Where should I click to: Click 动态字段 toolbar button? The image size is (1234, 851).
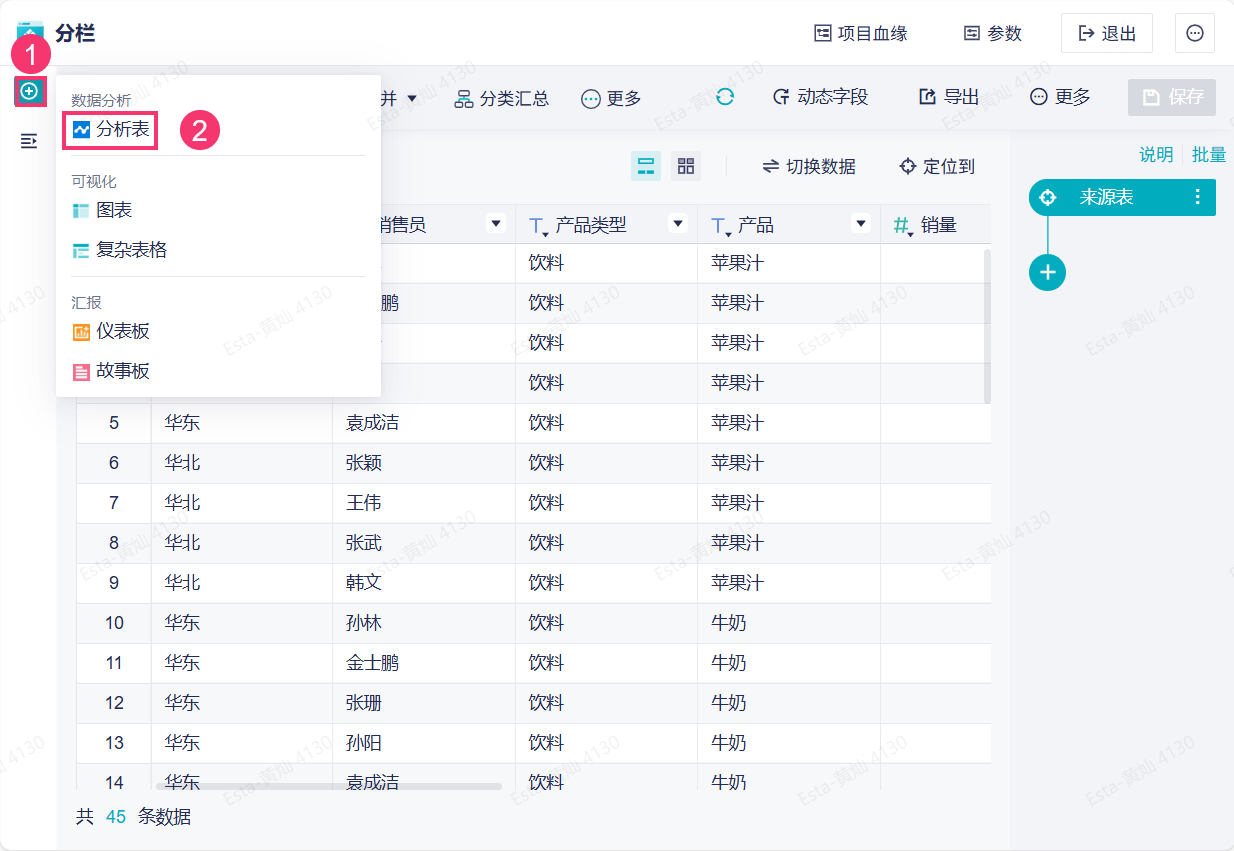coord(820,97)
